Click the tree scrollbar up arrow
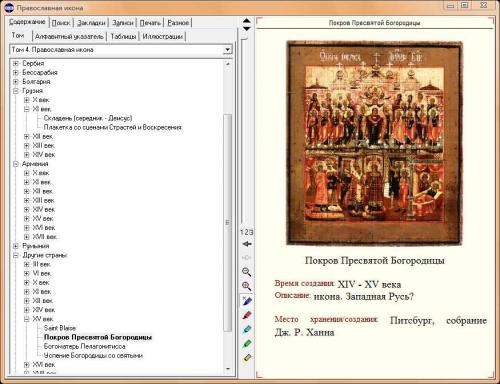This screenshot has width=500, height=384. 228,63
